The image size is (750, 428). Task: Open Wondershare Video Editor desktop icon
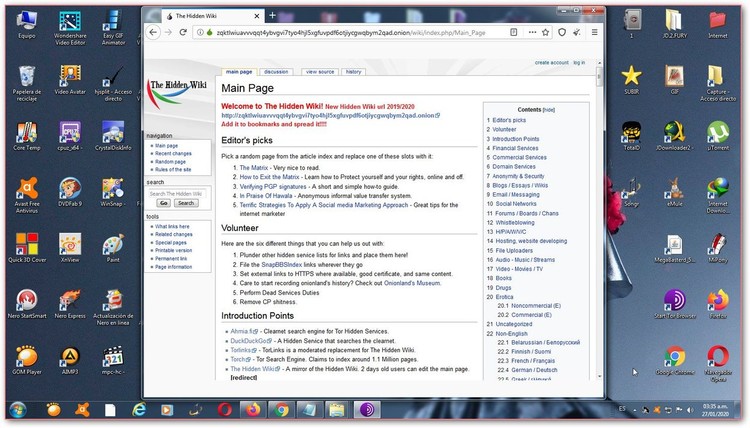[x=70, y=28]
